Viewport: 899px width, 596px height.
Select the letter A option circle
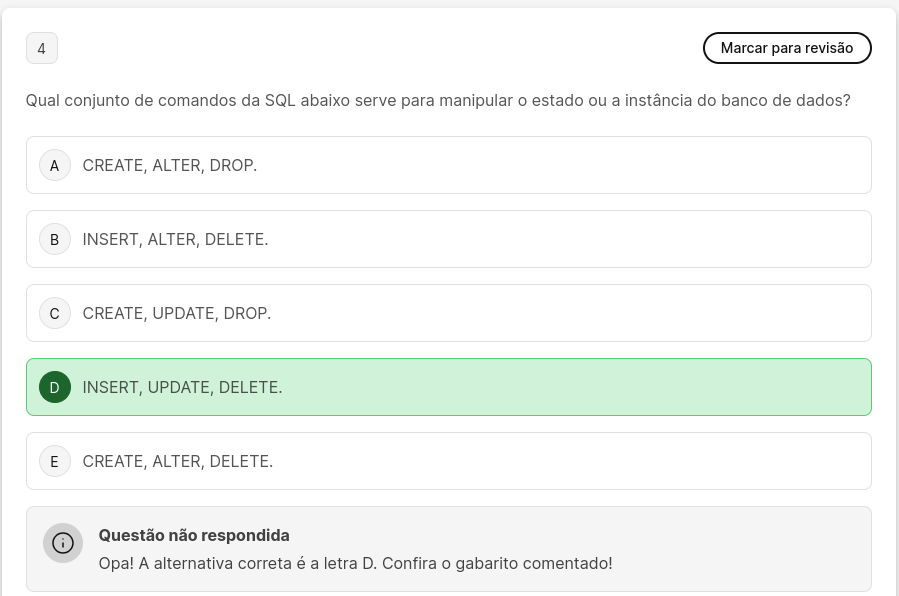click(x=54, y=165)
